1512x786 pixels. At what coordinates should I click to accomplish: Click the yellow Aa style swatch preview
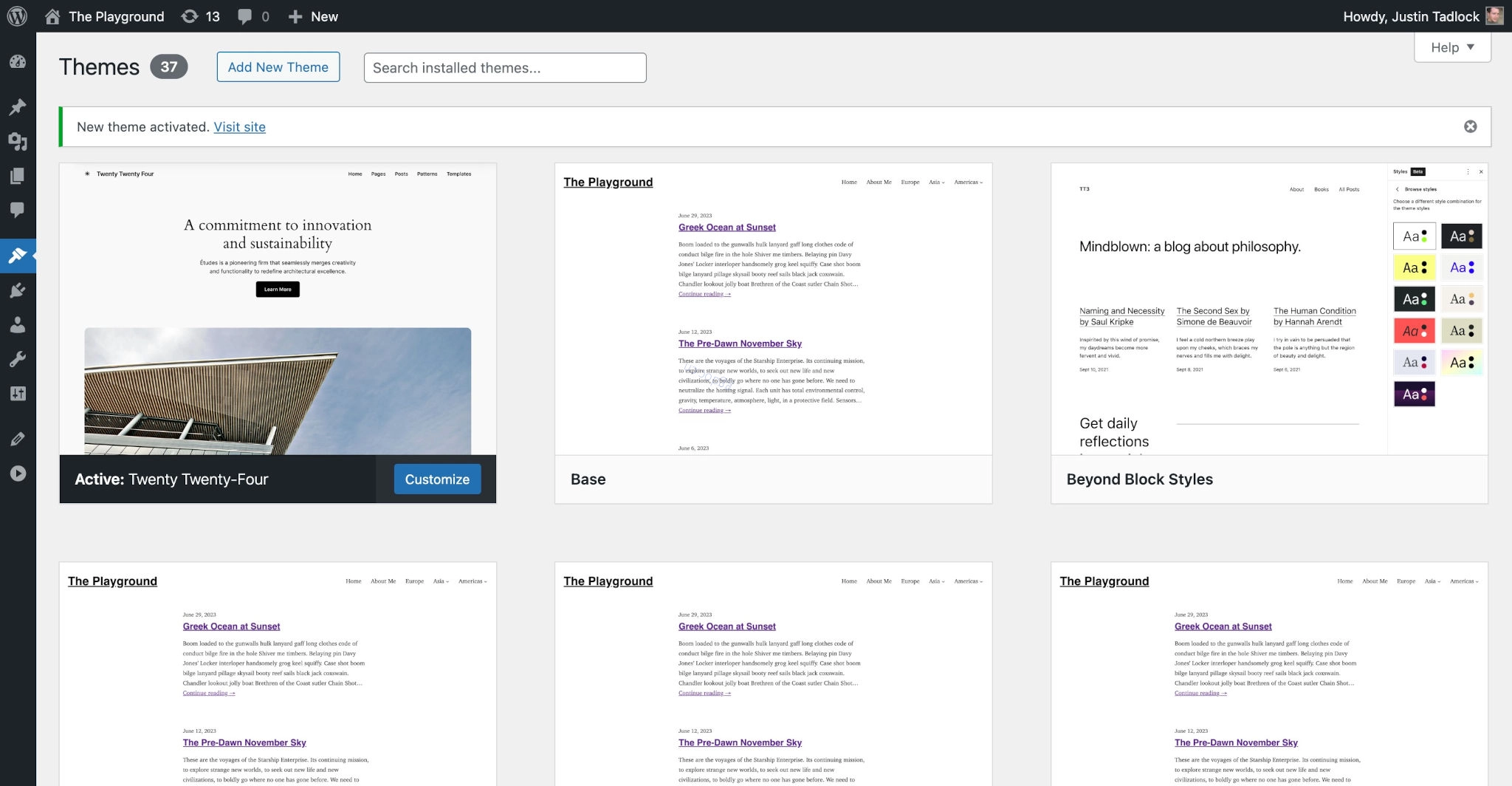1414,267
